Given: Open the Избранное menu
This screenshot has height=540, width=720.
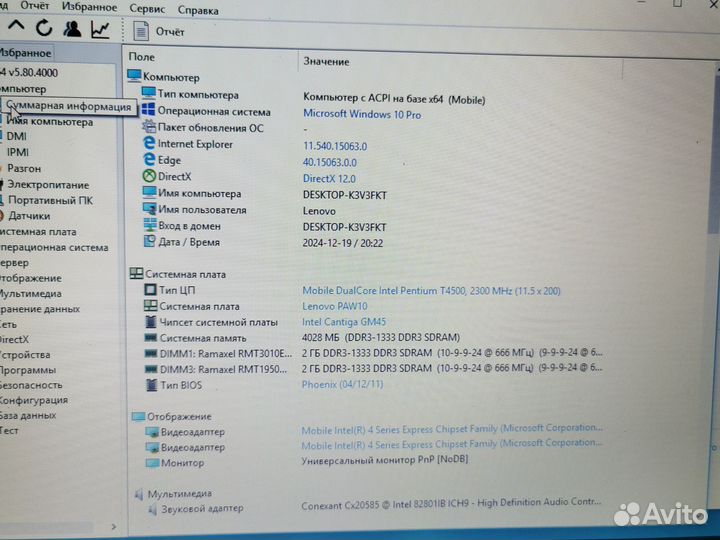Looking at the screenshot, I should (x=90, y=7).
